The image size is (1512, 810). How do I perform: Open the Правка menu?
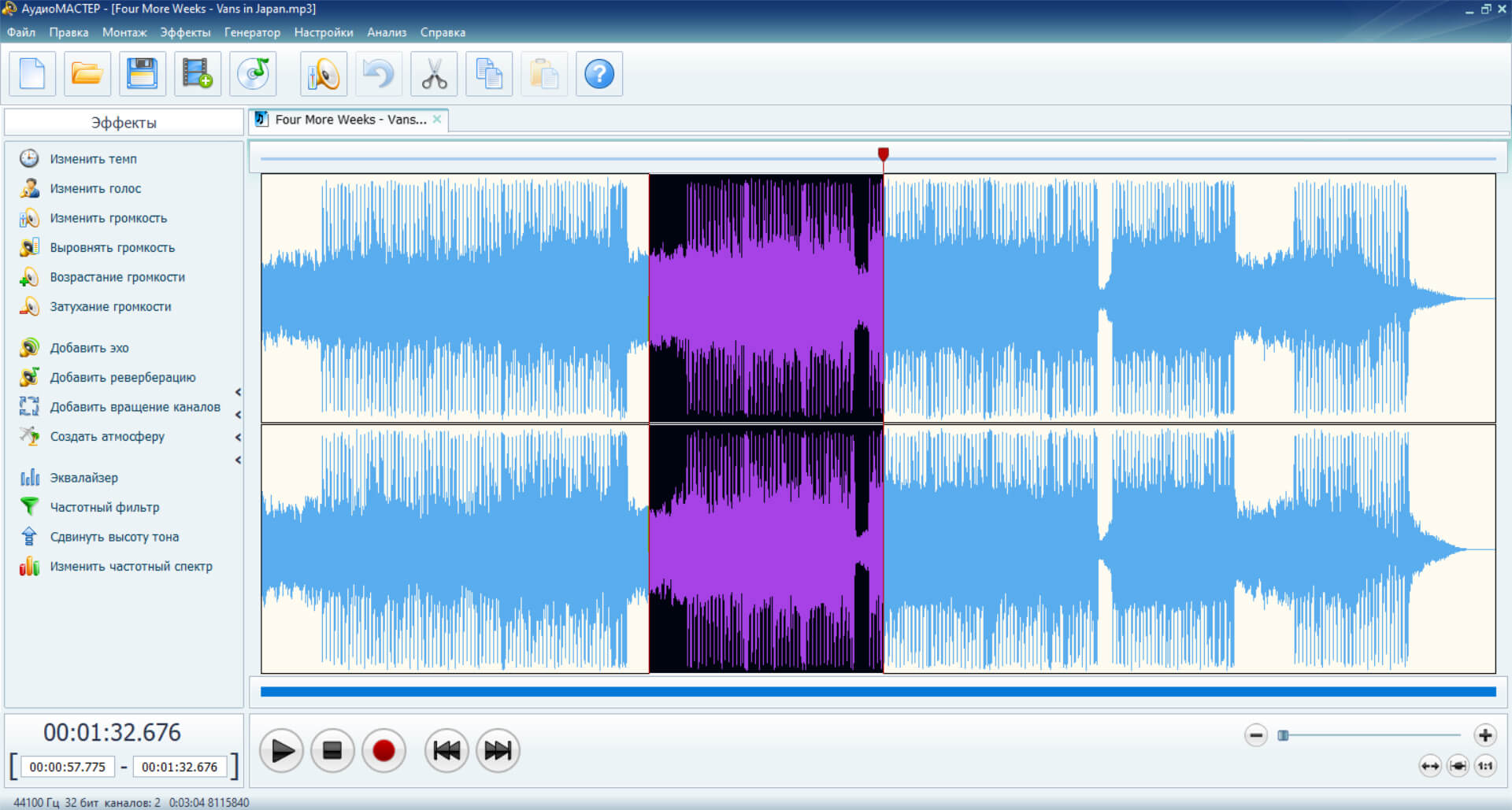click(69, 32)
